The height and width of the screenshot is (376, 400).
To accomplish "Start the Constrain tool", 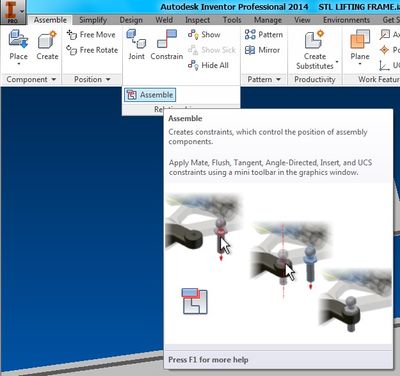I will point(167,45).
